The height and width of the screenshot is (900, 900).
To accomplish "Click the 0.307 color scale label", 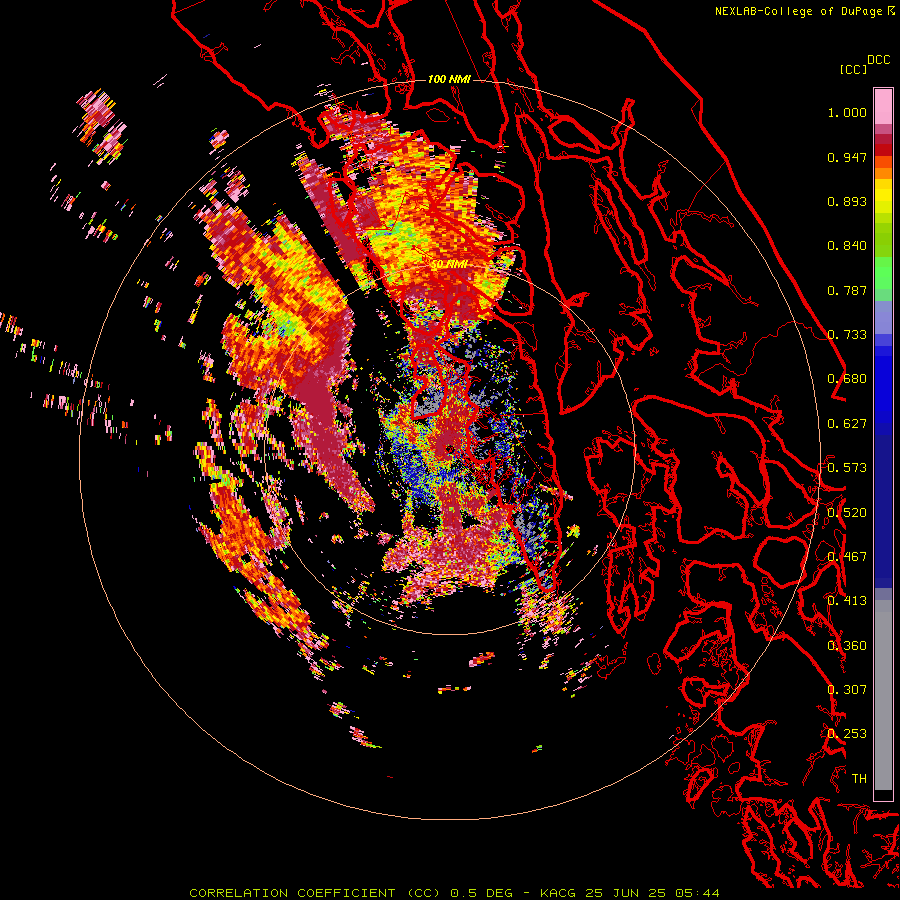I will [847, 690].
